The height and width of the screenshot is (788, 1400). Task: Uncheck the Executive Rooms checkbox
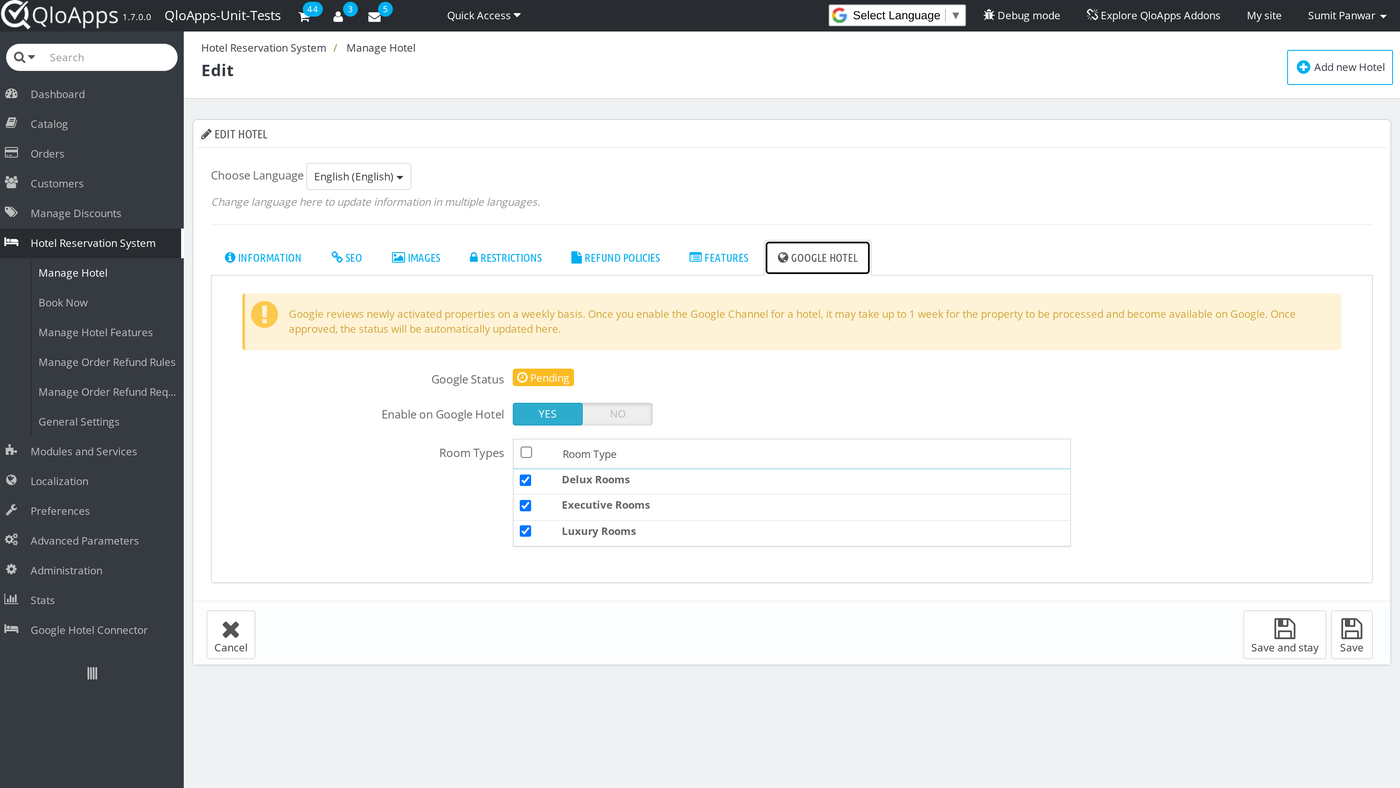click(x=525, y=506)
